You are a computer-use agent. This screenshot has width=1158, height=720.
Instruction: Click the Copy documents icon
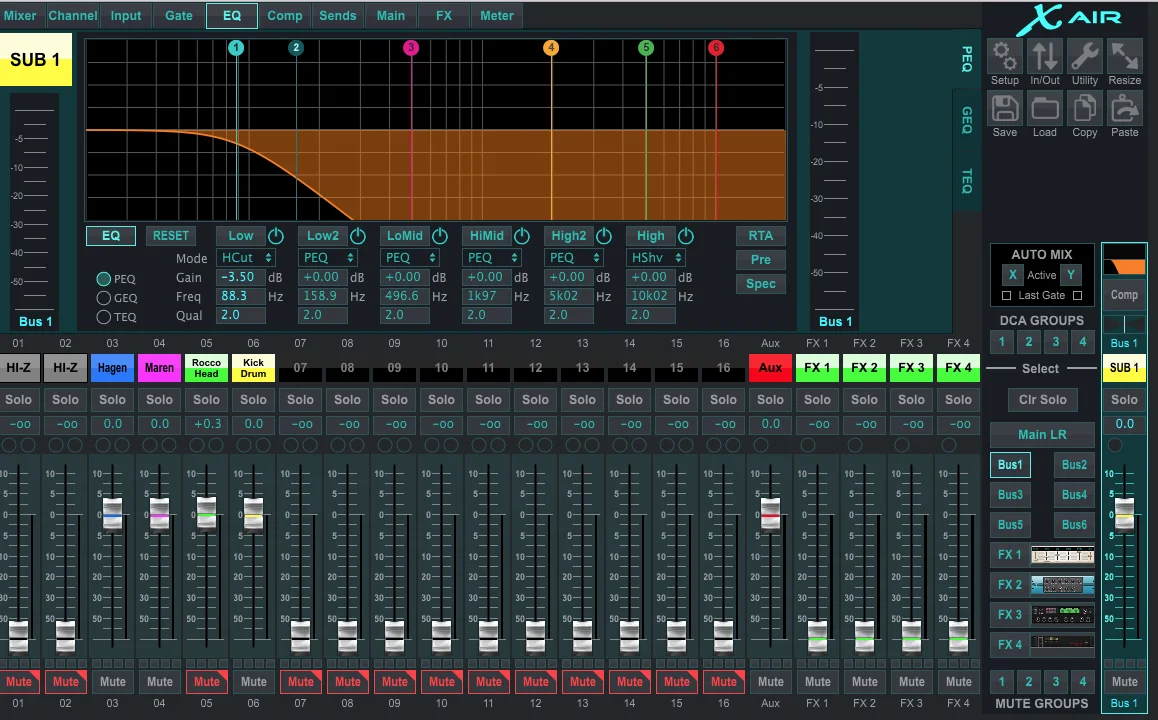coord(1084,109)
